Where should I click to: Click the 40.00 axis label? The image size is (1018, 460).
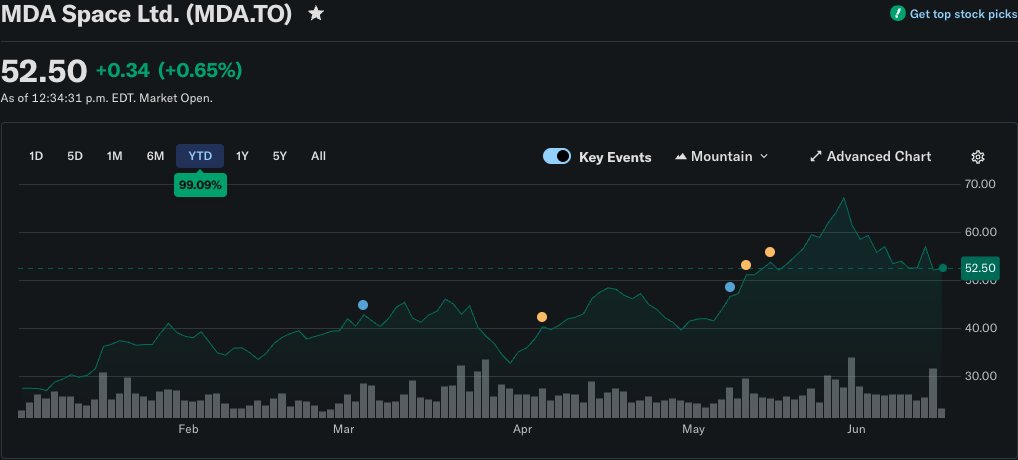[980, 328]
